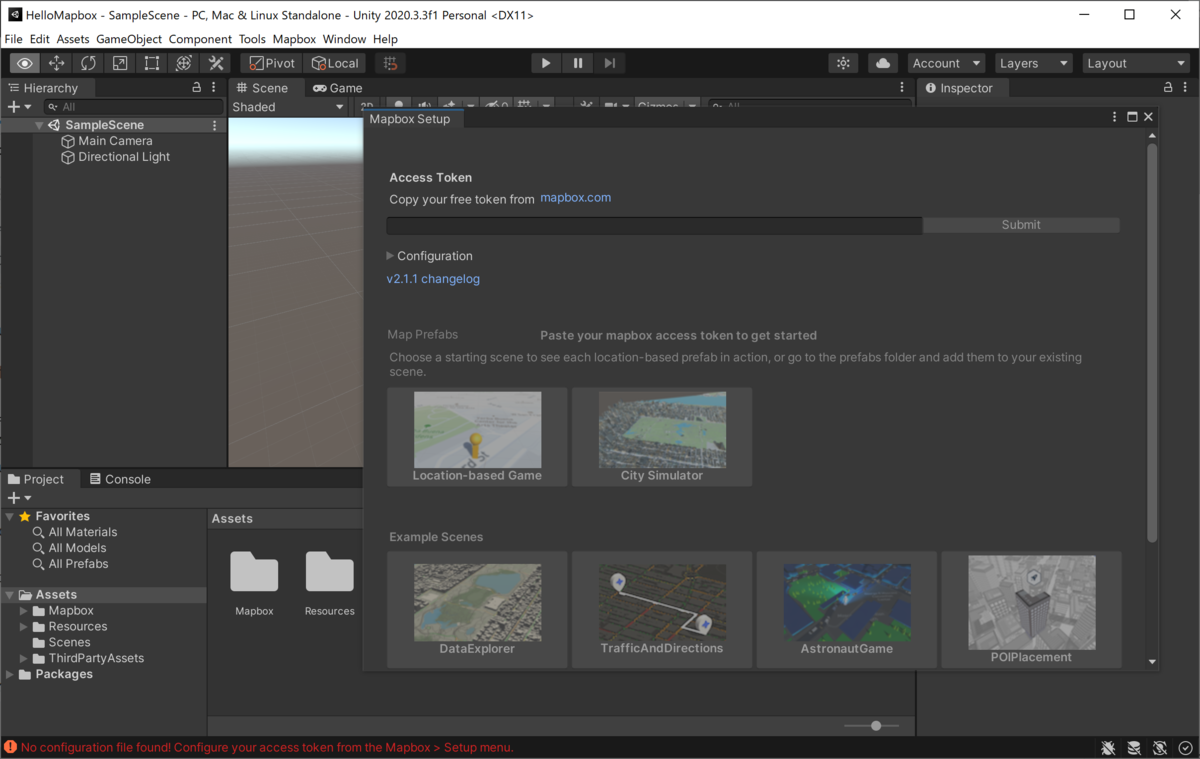The image size is (1200, 759).
Task: Open Collab sun icon in toolbar
Action: tap(844, 63)
